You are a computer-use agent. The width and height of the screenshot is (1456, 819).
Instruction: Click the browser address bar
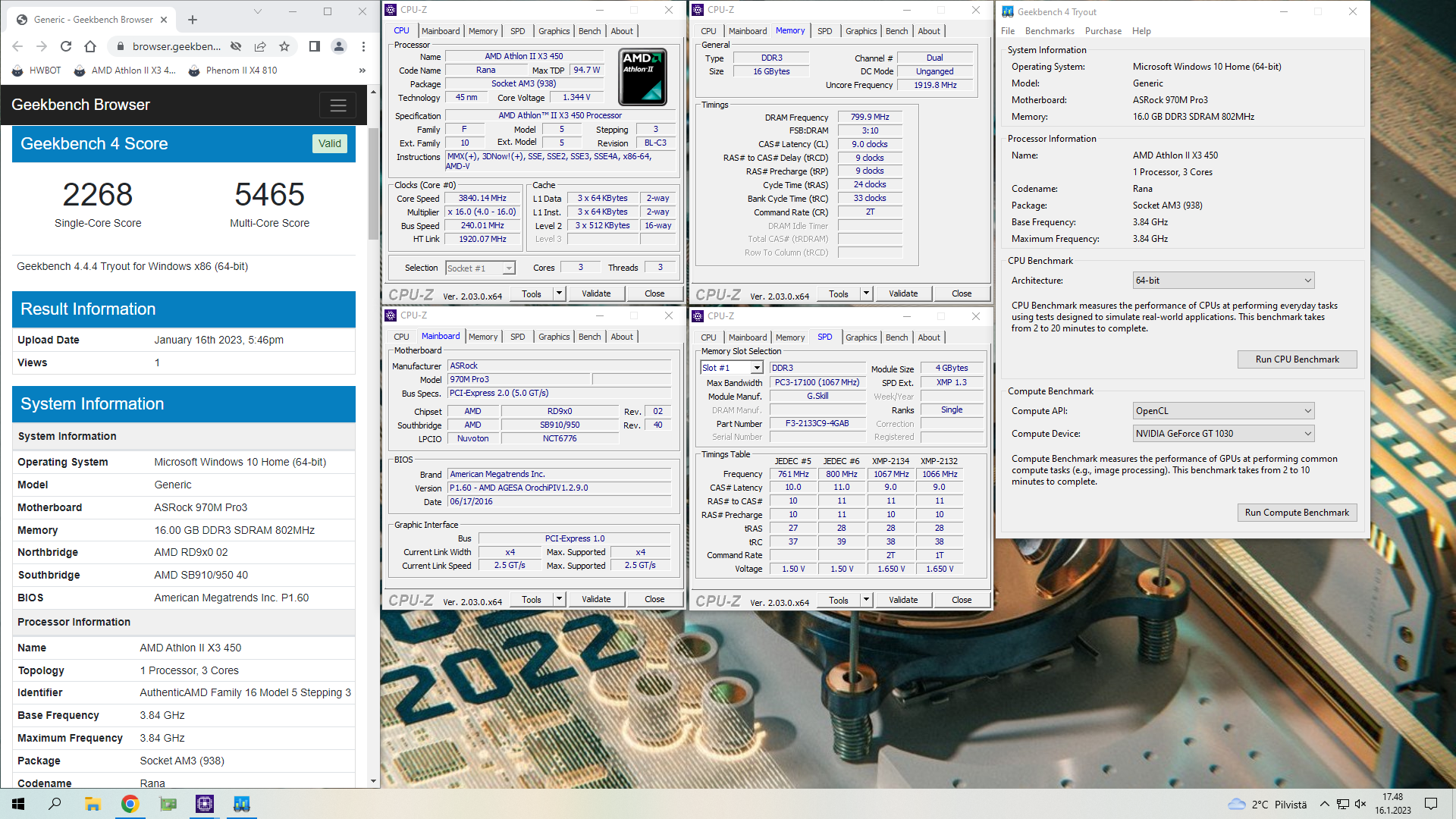(x=176, y=46)
